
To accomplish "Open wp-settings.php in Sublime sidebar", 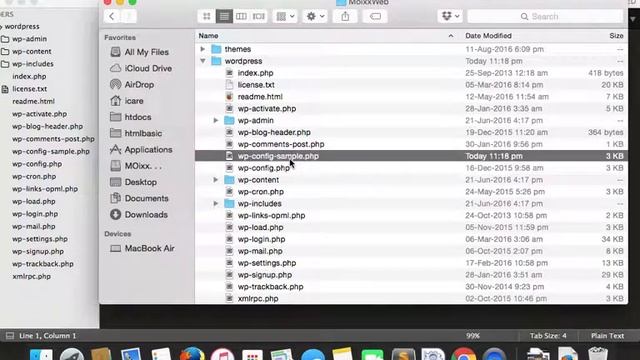I will tap(40, 239).
